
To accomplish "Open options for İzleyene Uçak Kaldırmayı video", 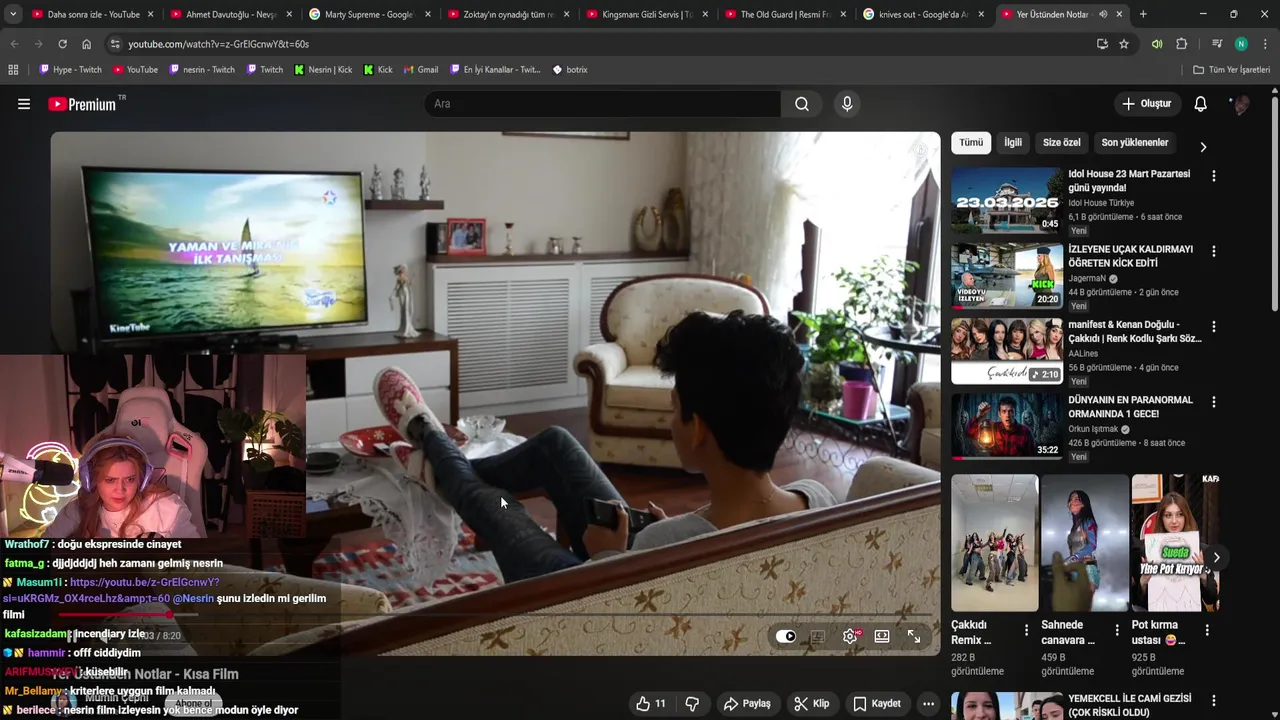I will point(1214,251).
